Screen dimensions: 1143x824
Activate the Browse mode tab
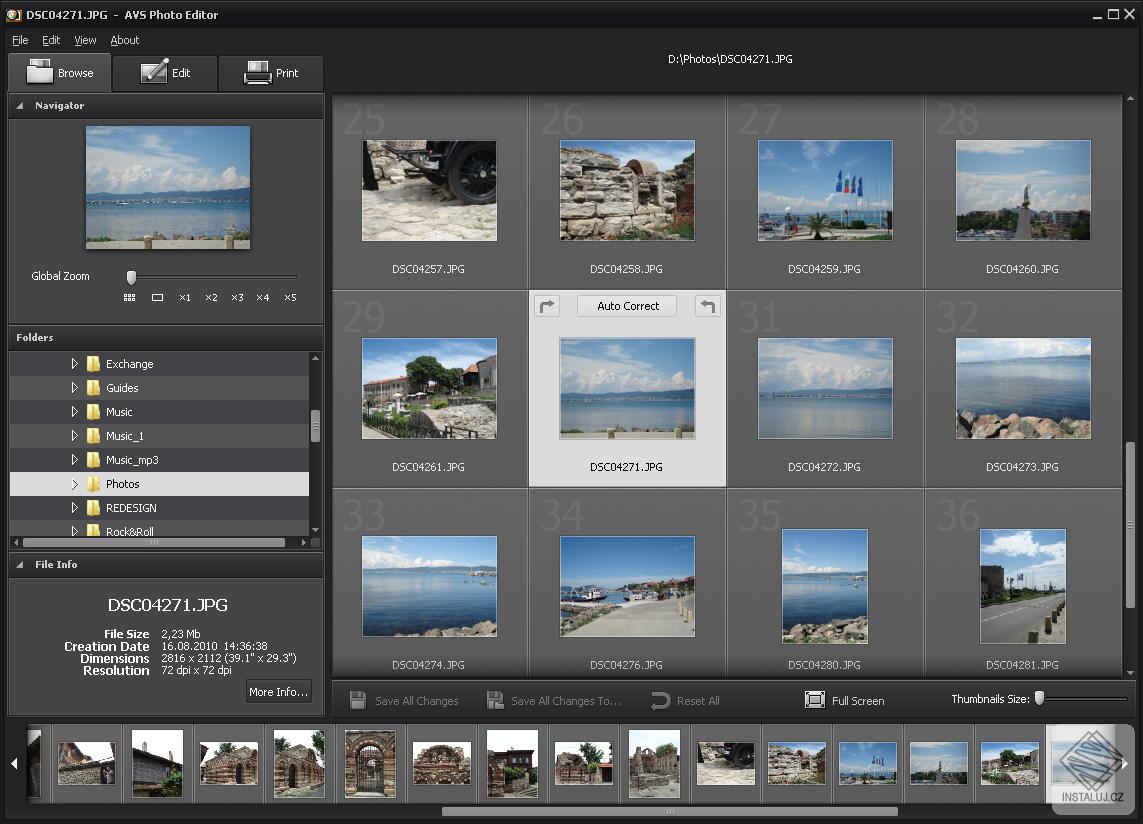pos(59,72)
